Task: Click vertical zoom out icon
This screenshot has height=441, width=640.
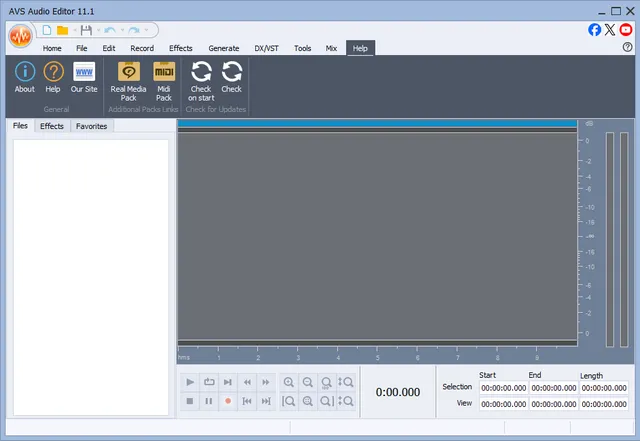Action: click(346, 401)
